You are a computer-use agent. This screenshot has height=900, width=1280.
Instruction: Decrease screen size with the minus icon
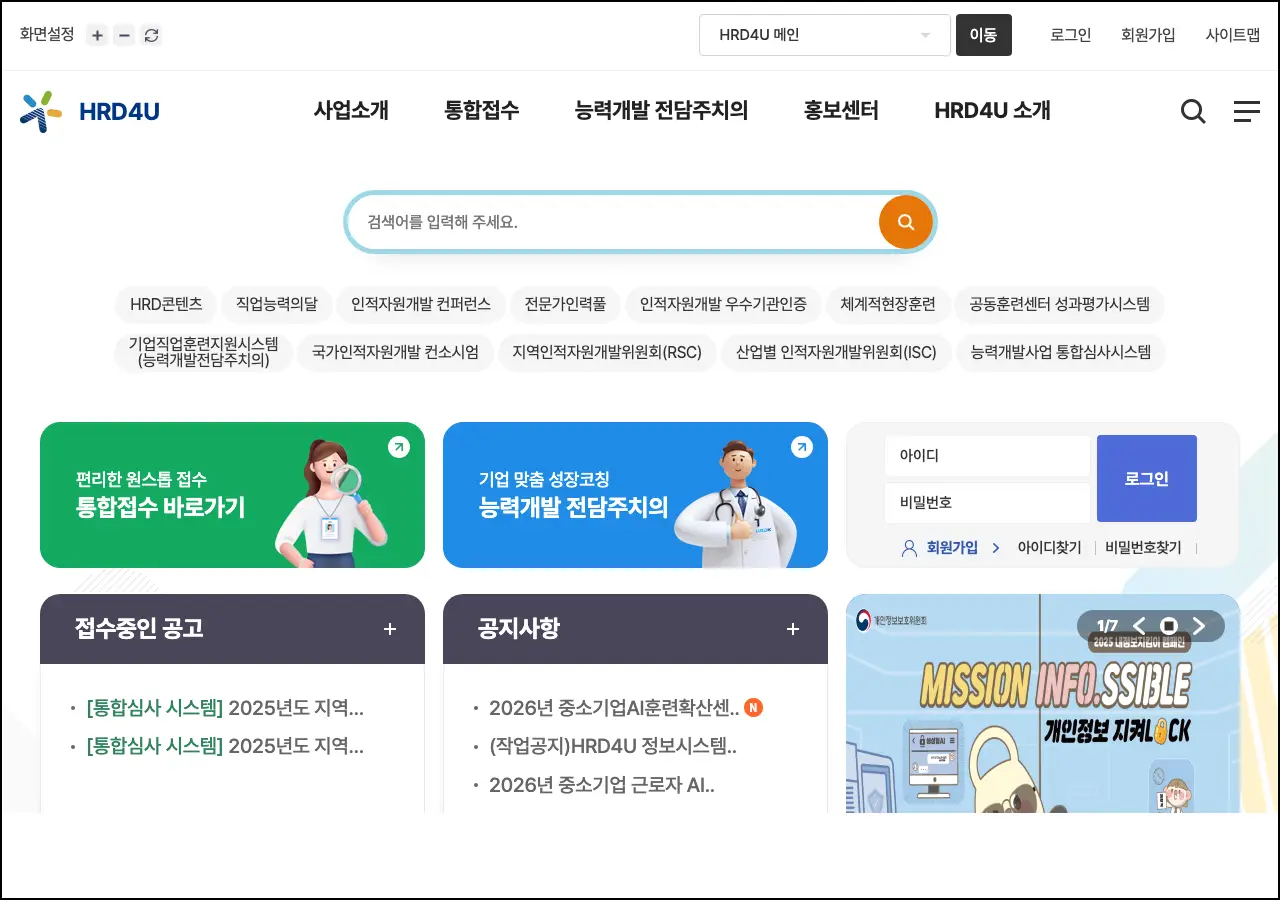pyautogui.click(x=123, y=34)
